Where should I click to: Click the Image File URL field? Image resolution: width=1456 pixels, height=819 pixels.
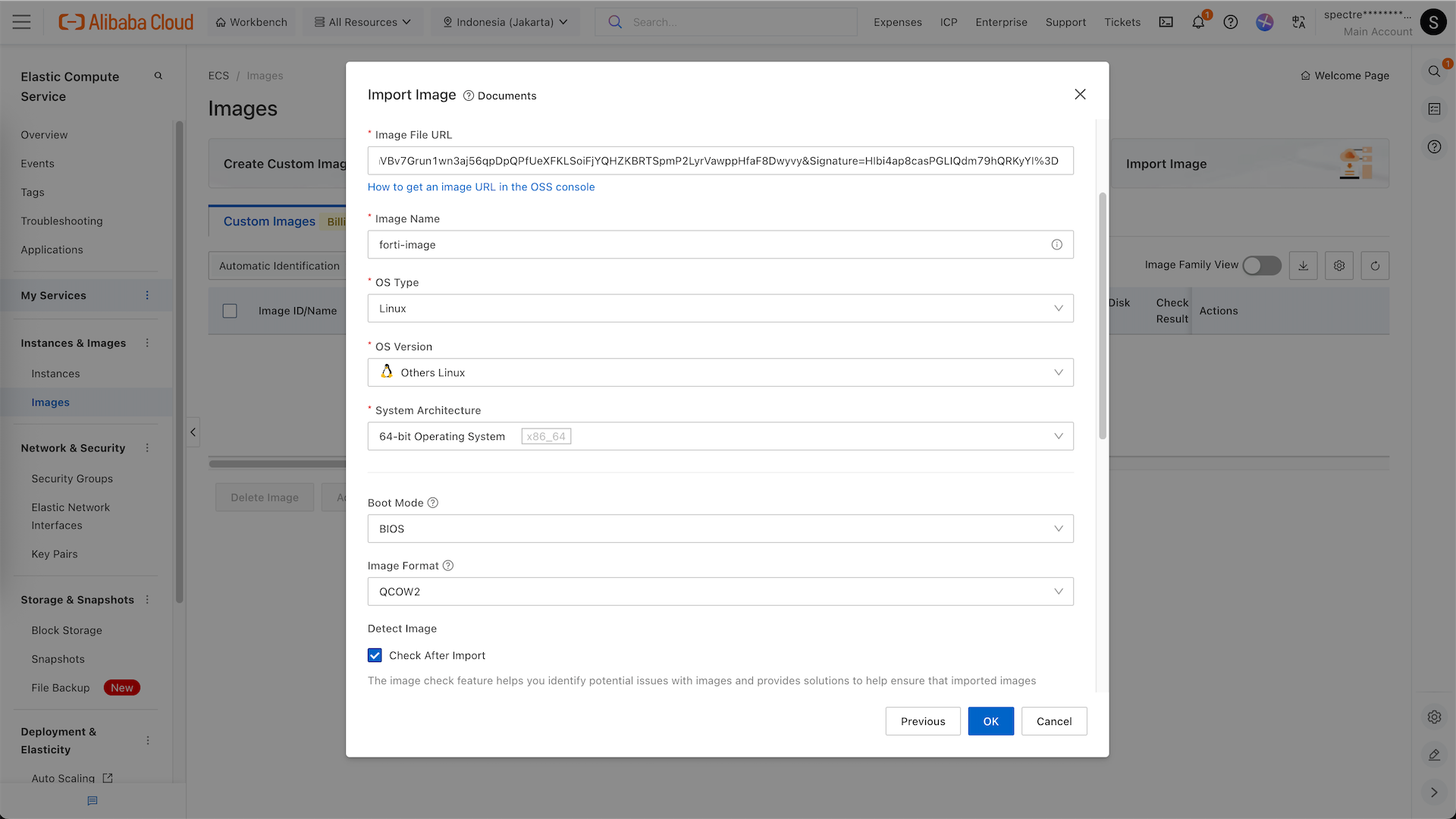point(720,161)
